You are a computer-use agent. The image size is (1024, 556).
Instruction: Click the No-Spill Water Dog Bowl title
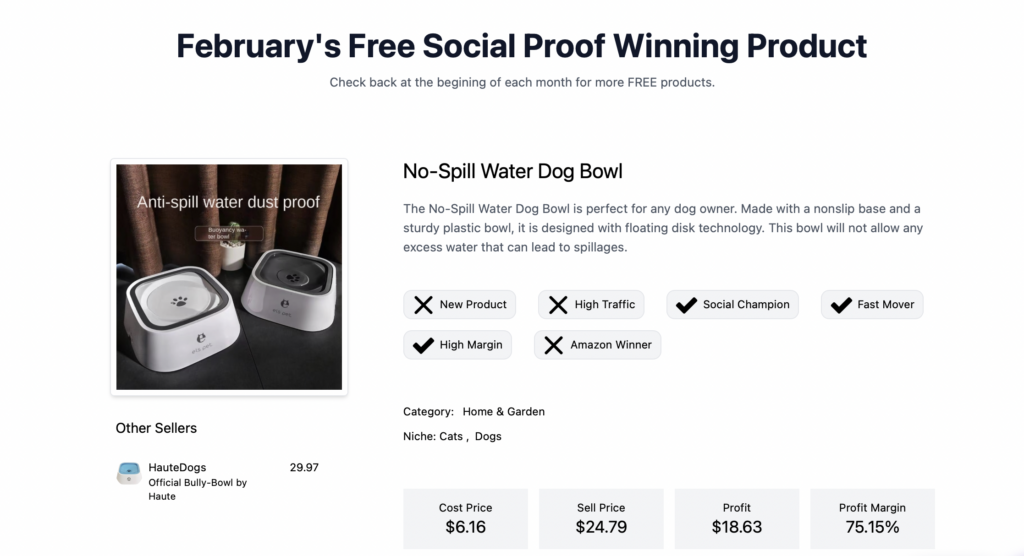pyautogui.click(x=513, y=171)
